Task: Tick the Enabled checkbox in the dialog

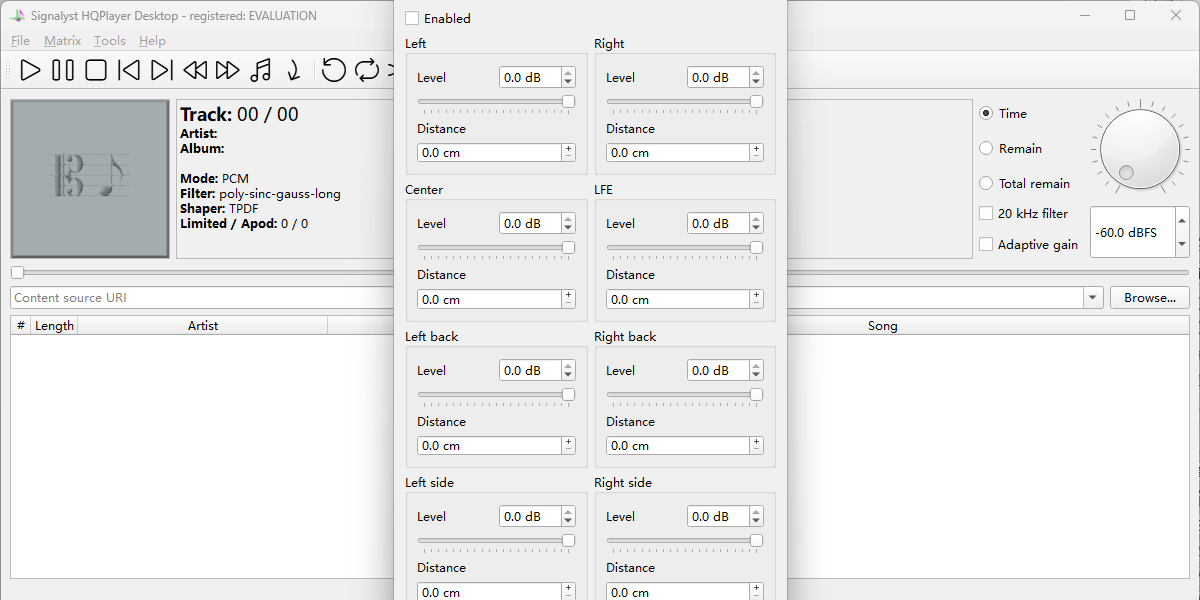Action: 412,18
